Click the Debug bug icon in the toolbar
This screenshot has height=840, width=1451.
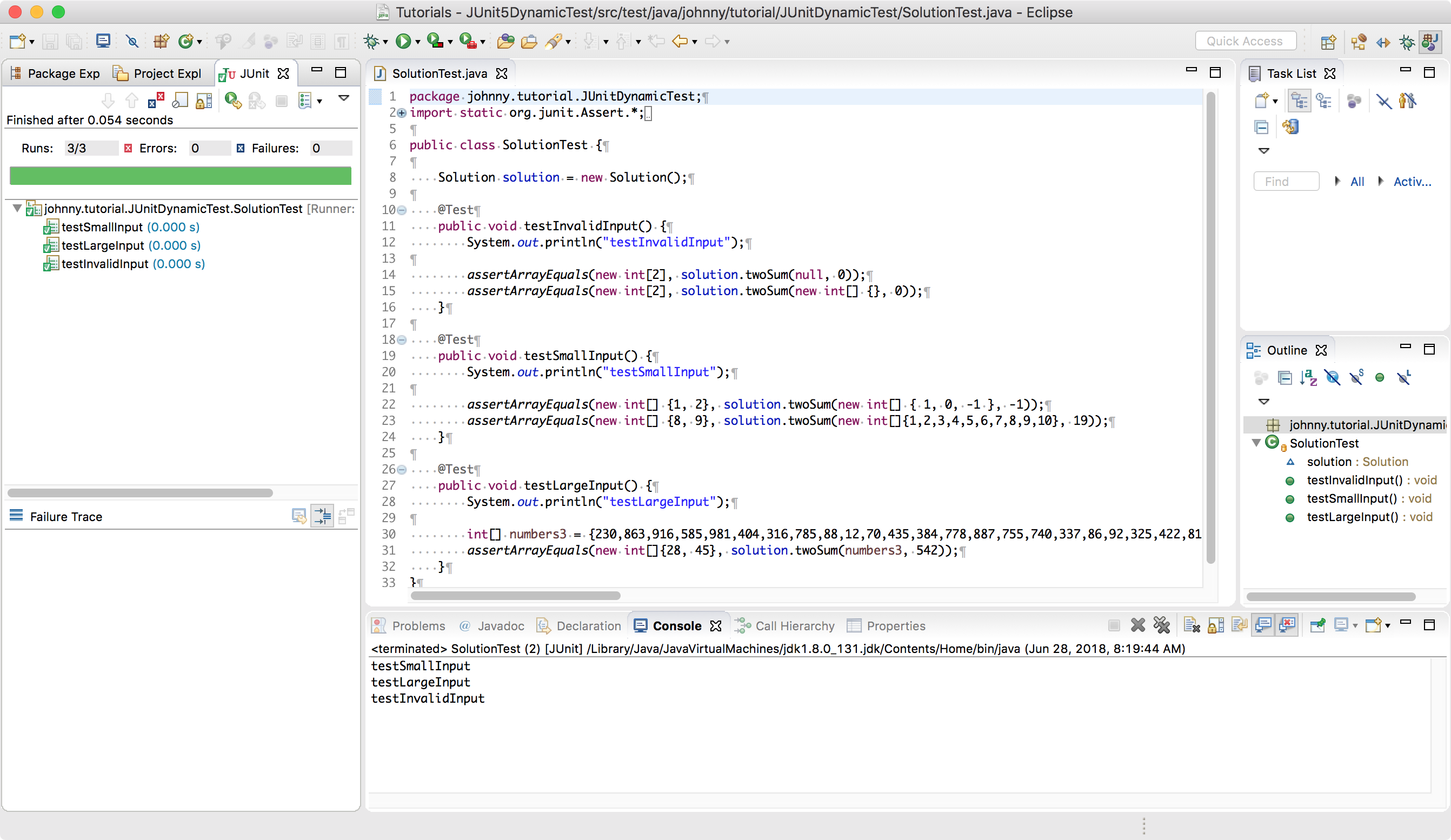pyautogui.click(x=371, y=42)
